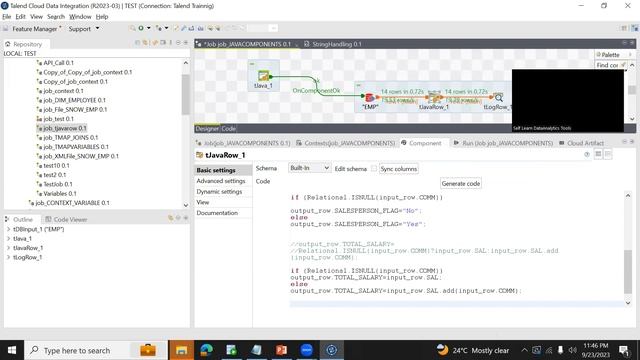The image size is (640, 360).
Task: Expand tDBInput_1 ("EMP") in Outline
Action: coord(8,229)
